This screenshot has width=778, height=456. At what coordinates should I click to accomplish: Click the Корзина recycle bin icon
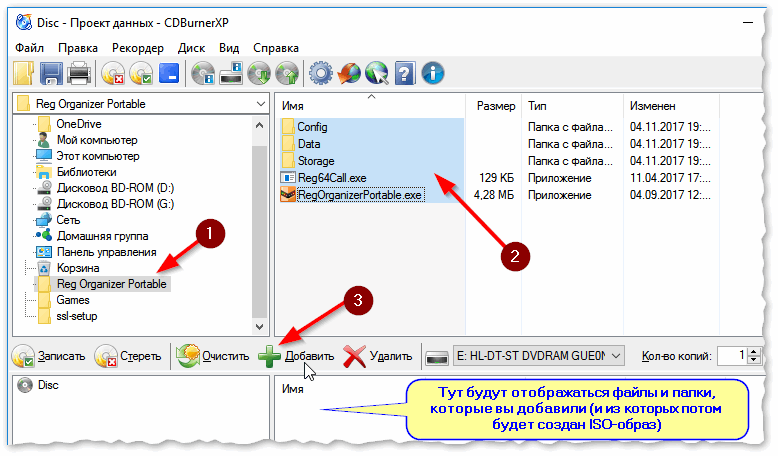(44, 268)
